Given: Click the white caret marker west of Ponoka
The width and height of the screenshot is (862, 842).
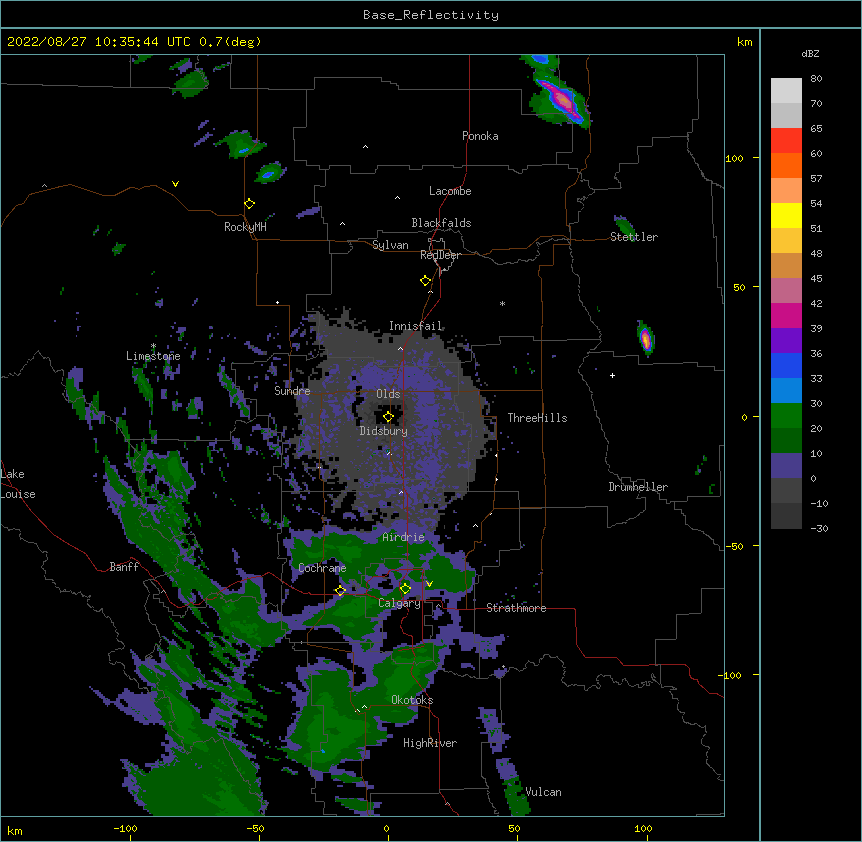Looking at the screenshot, I should click(366, 147).
